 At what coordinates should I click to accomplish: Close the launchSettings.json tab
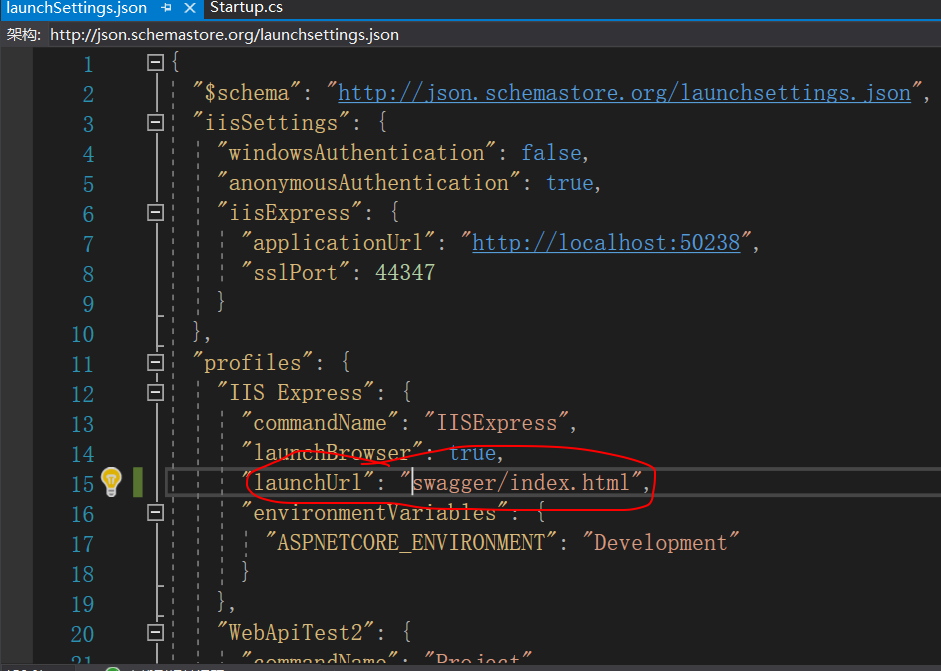(x=190, y=8)
